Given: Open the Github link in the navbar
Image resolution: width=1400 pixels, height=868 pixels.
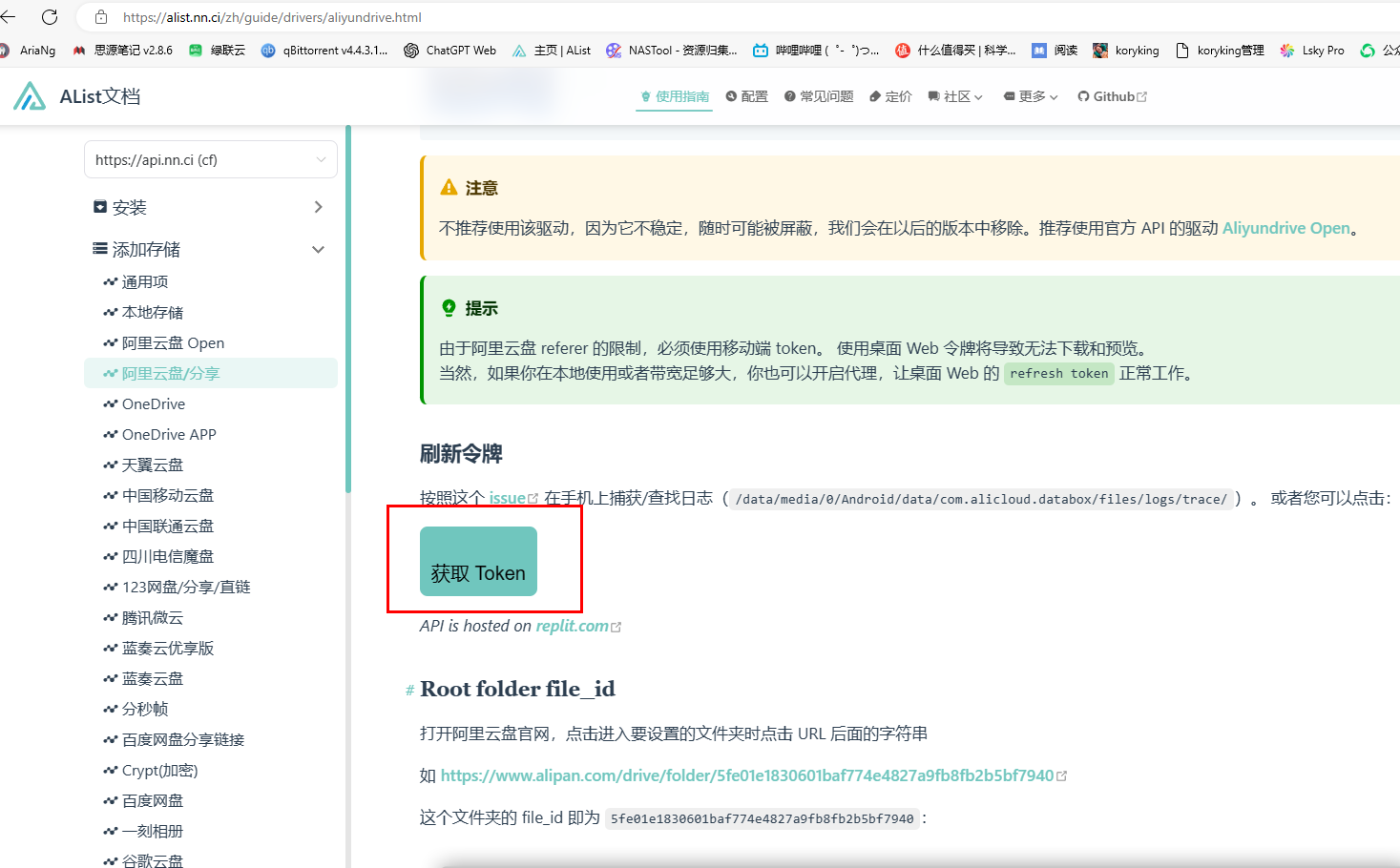Looking at the screenshot, I should pos(1112,96).
